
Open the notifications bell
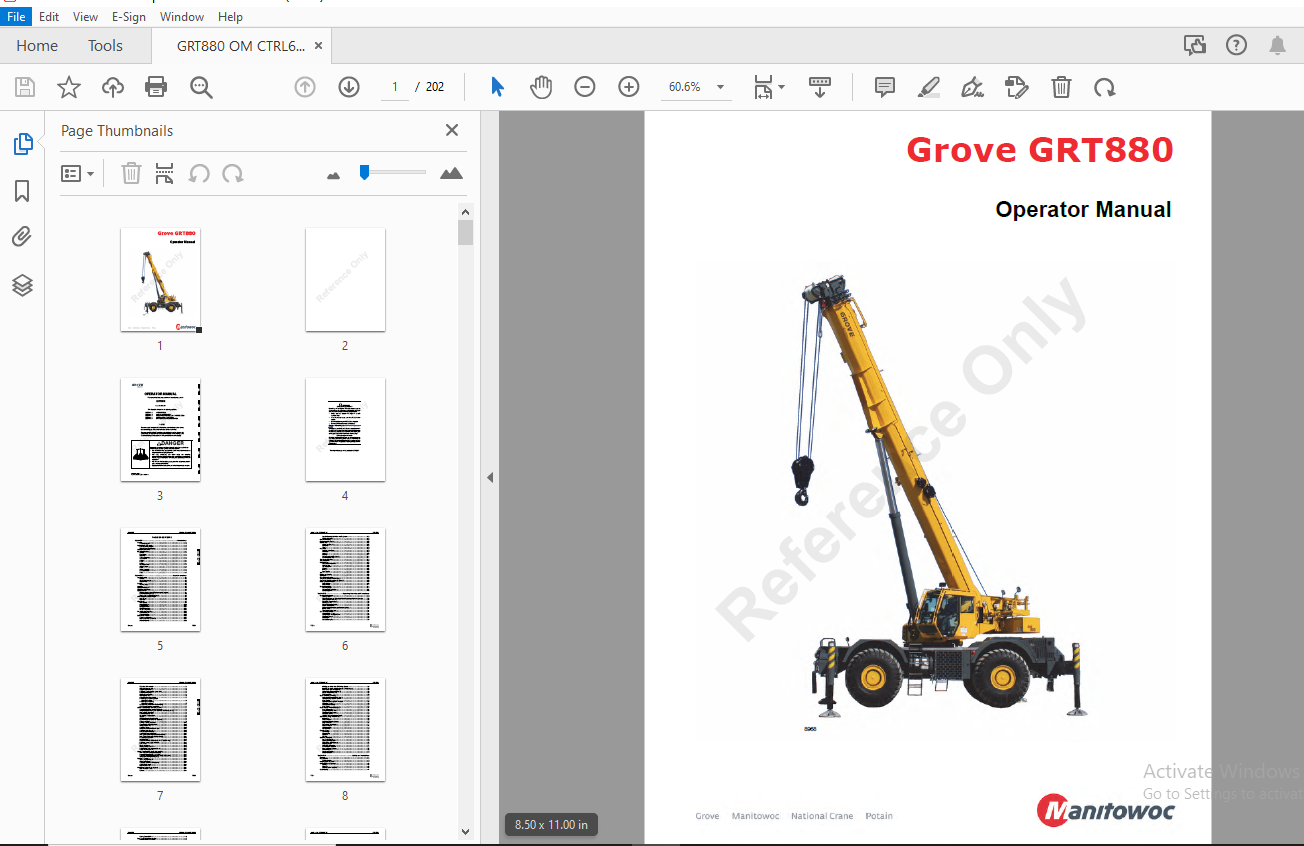[x=1277, y=45]
